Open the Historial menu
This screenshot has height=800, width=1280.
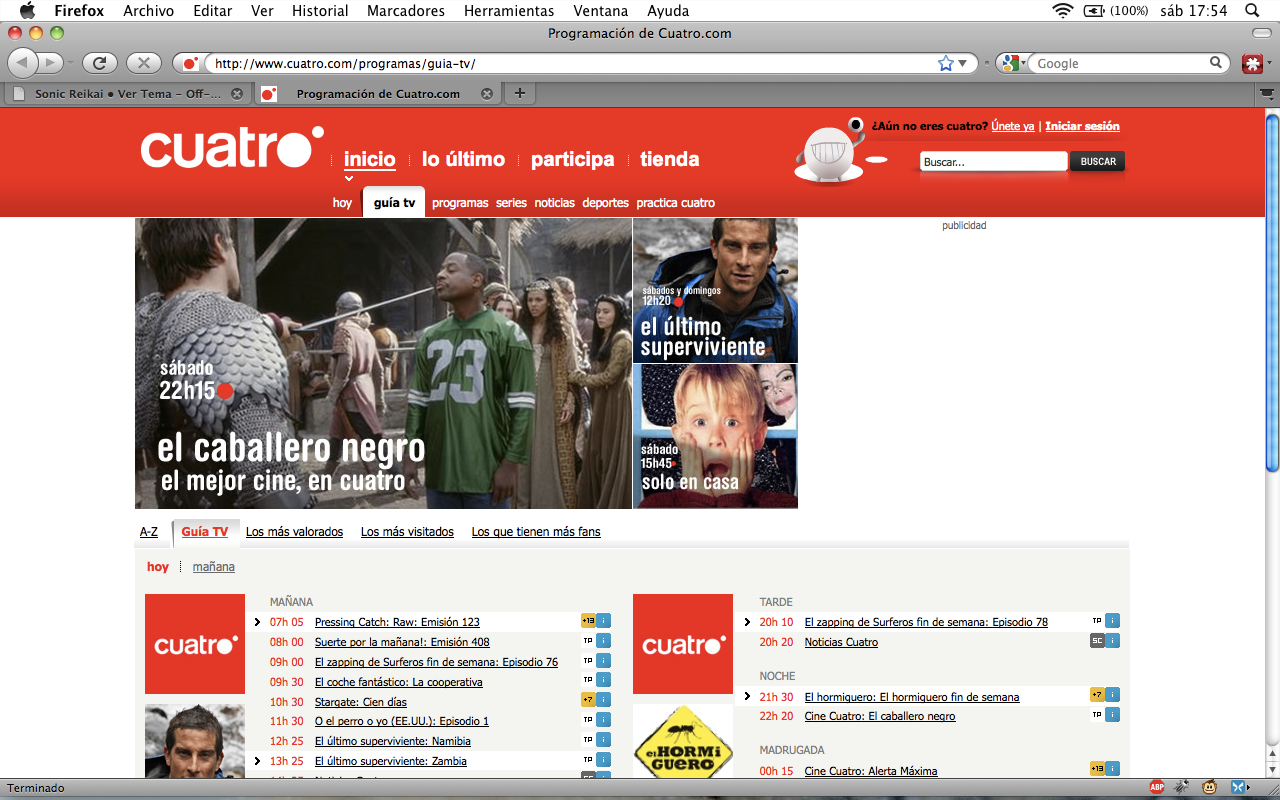320,11
